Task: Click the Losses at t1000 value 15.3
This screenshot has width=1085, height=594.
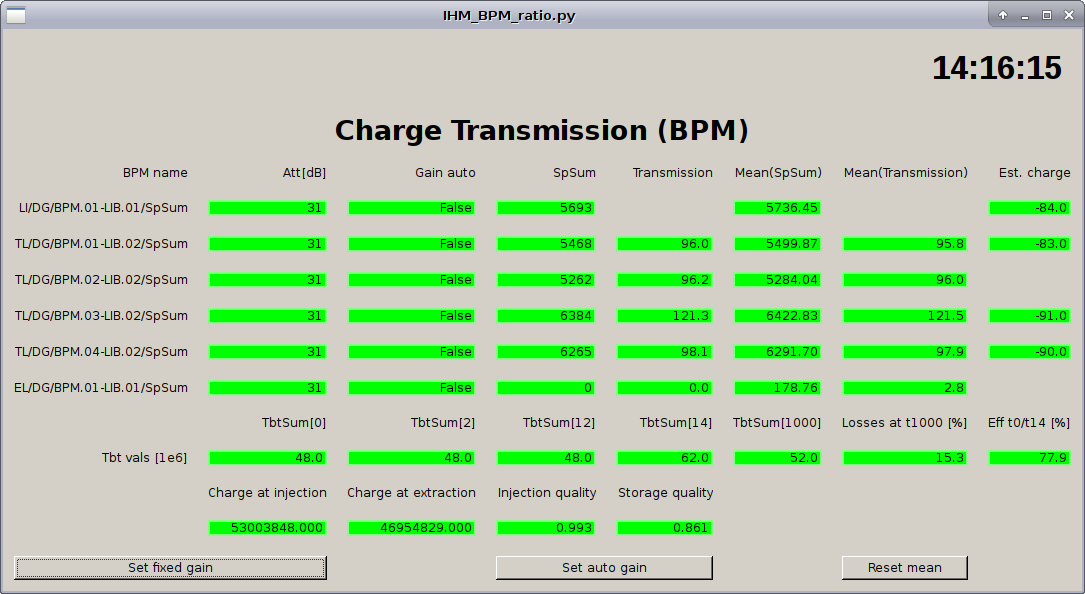Action: coord(905,458)
